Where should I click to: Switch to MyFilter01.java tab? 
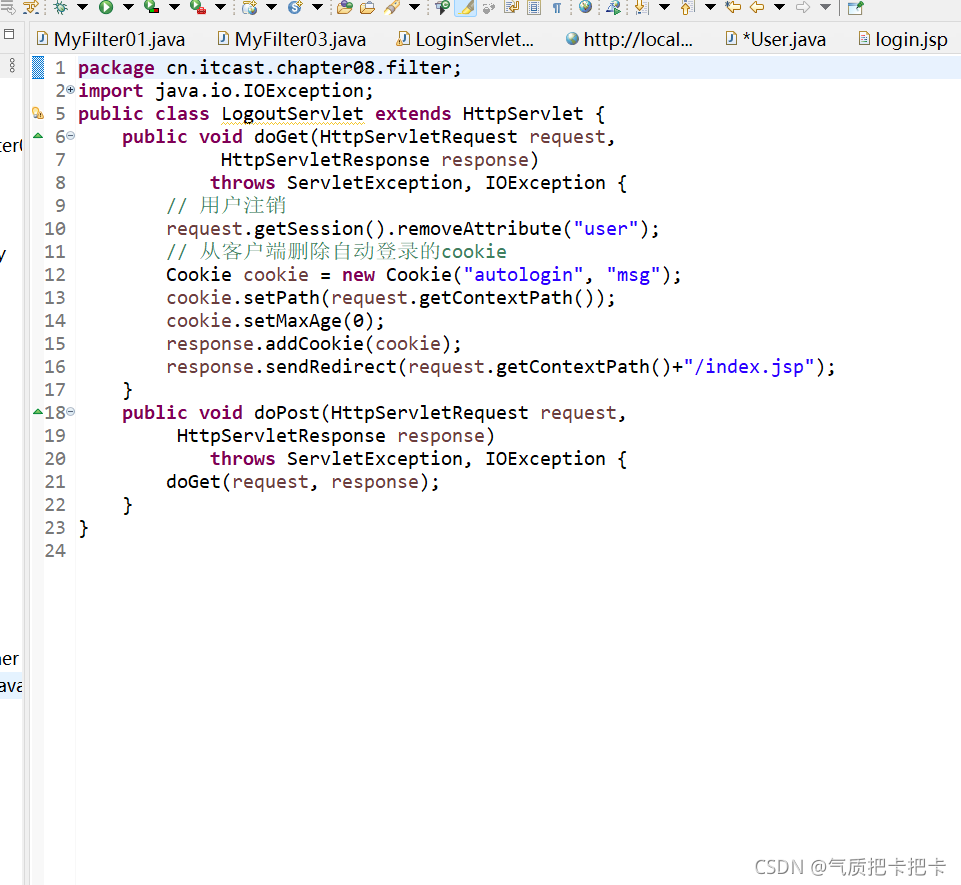tap(110, 39)
